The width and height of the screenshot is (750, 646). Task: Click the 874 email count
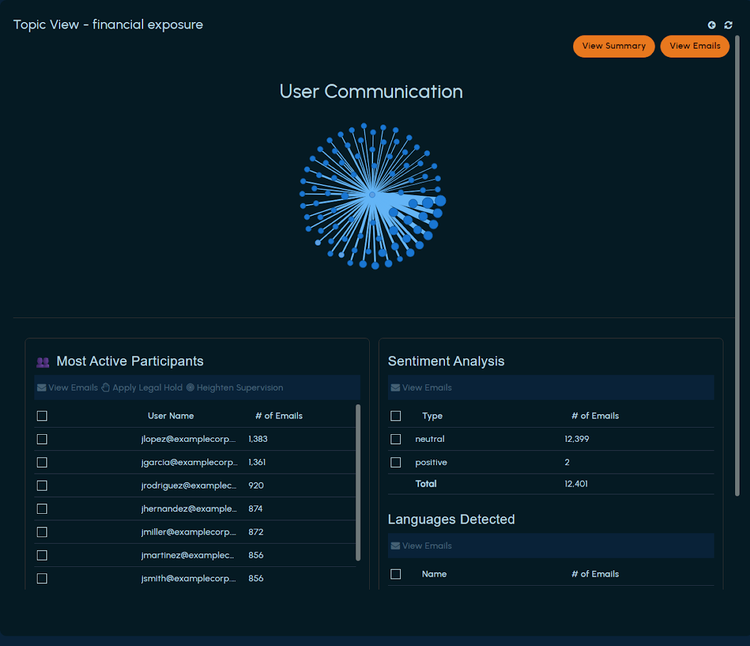pyautogui.click(x=255, y=509)
